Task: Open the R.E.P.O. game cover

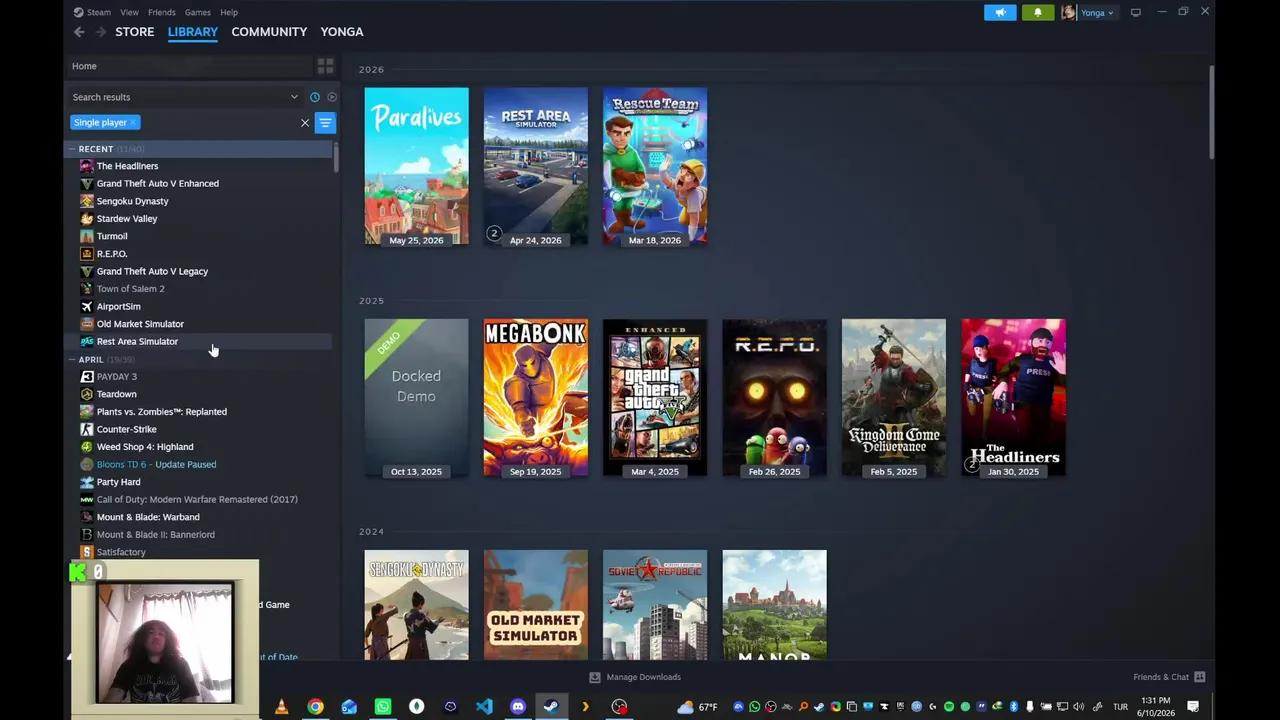Action: [x=775, y=397]
